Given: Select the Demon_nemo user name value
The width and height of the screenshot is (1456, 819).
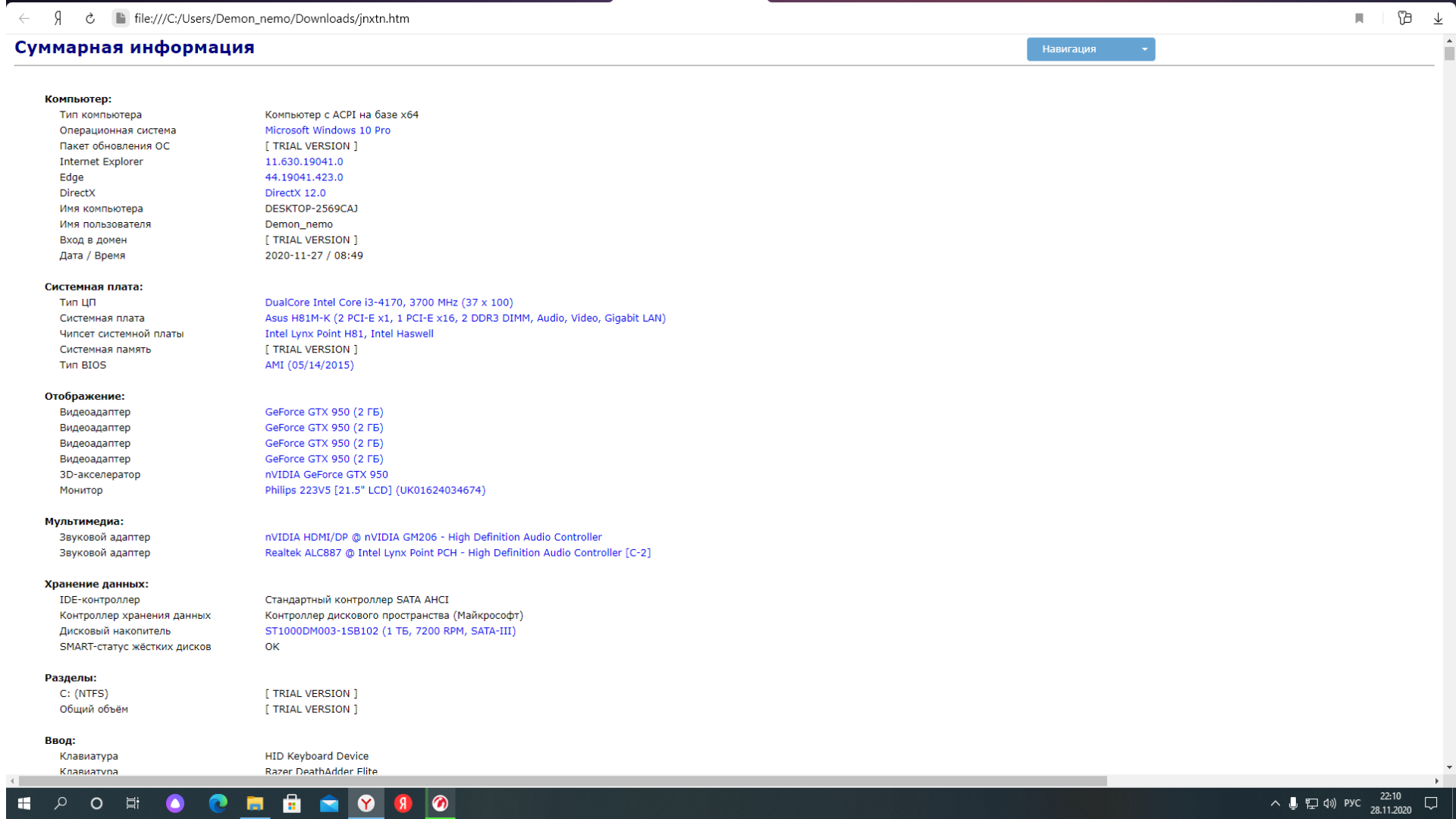Looking at the screenshot, I should click(299, 224).
